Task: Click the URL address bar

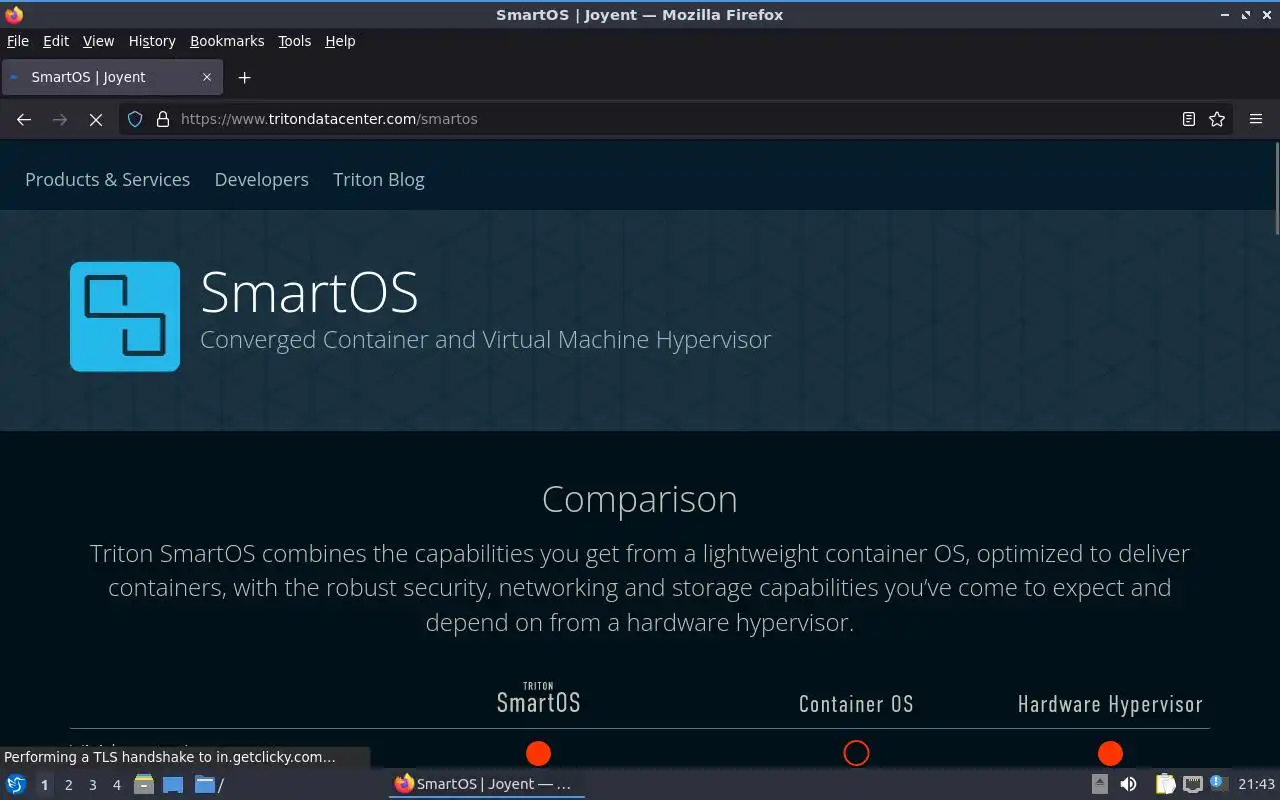Action: point(675,119)
